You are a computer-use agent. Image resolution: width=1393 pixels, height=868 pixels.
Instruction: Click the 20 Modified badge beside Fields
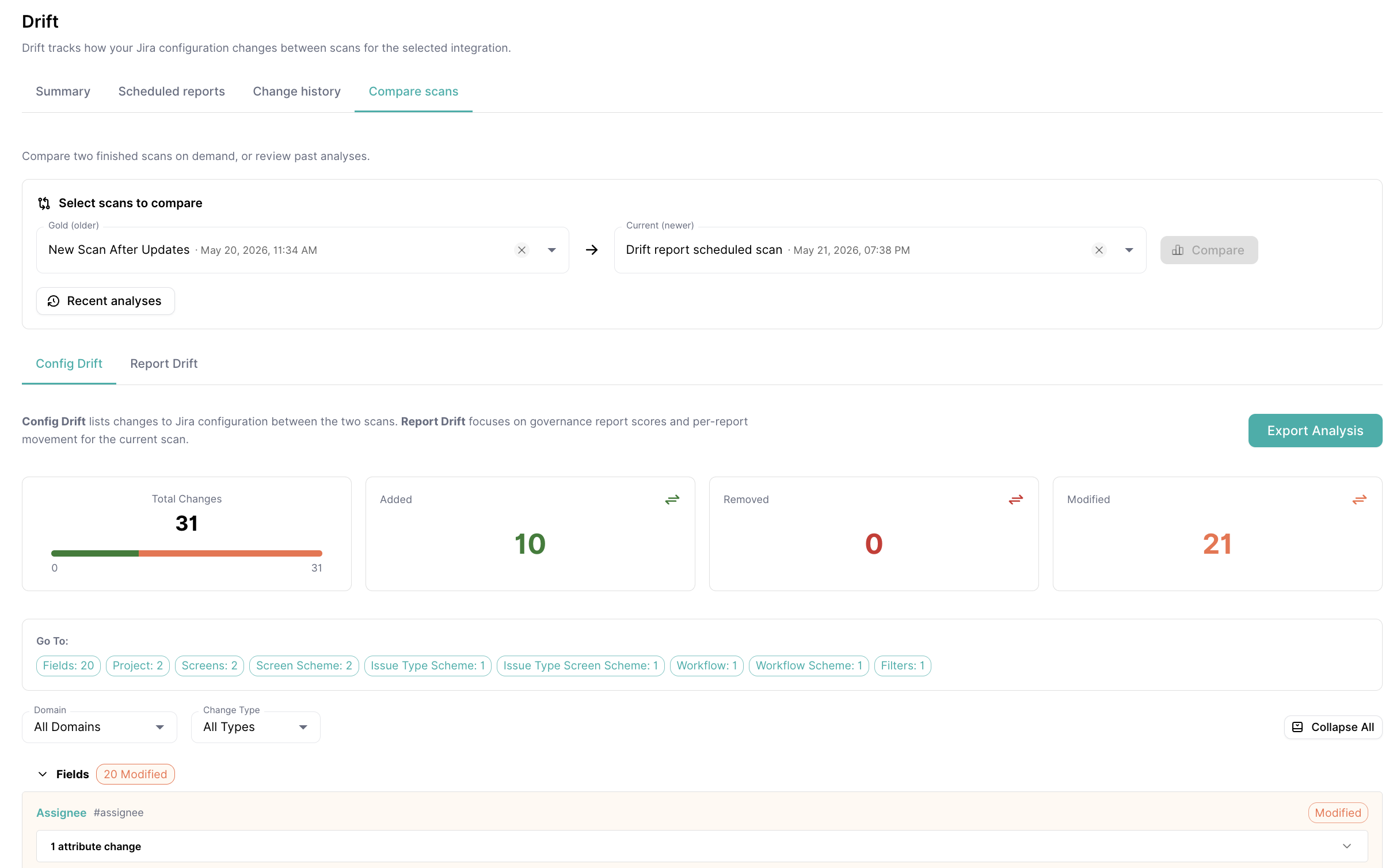pyautogui.click(x=135, y=774)
